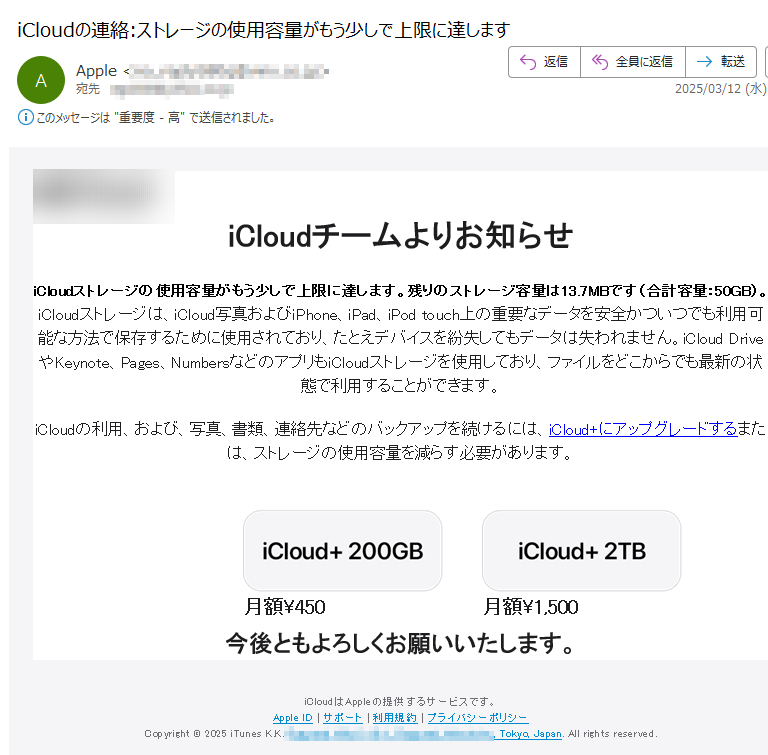Open the サポート footer link
The height and width of the screenshot is (755, 768).
point(342,718)
